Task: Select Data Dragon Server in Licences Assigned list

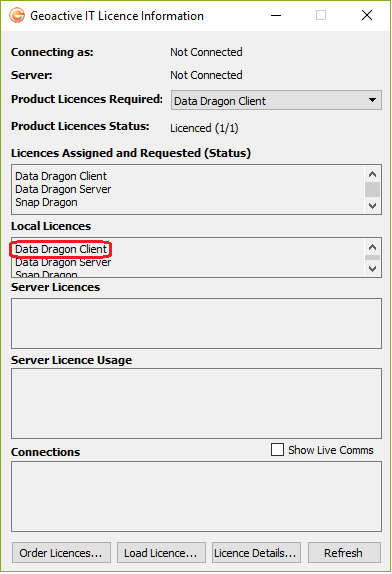Action: (x=63, y=189)
